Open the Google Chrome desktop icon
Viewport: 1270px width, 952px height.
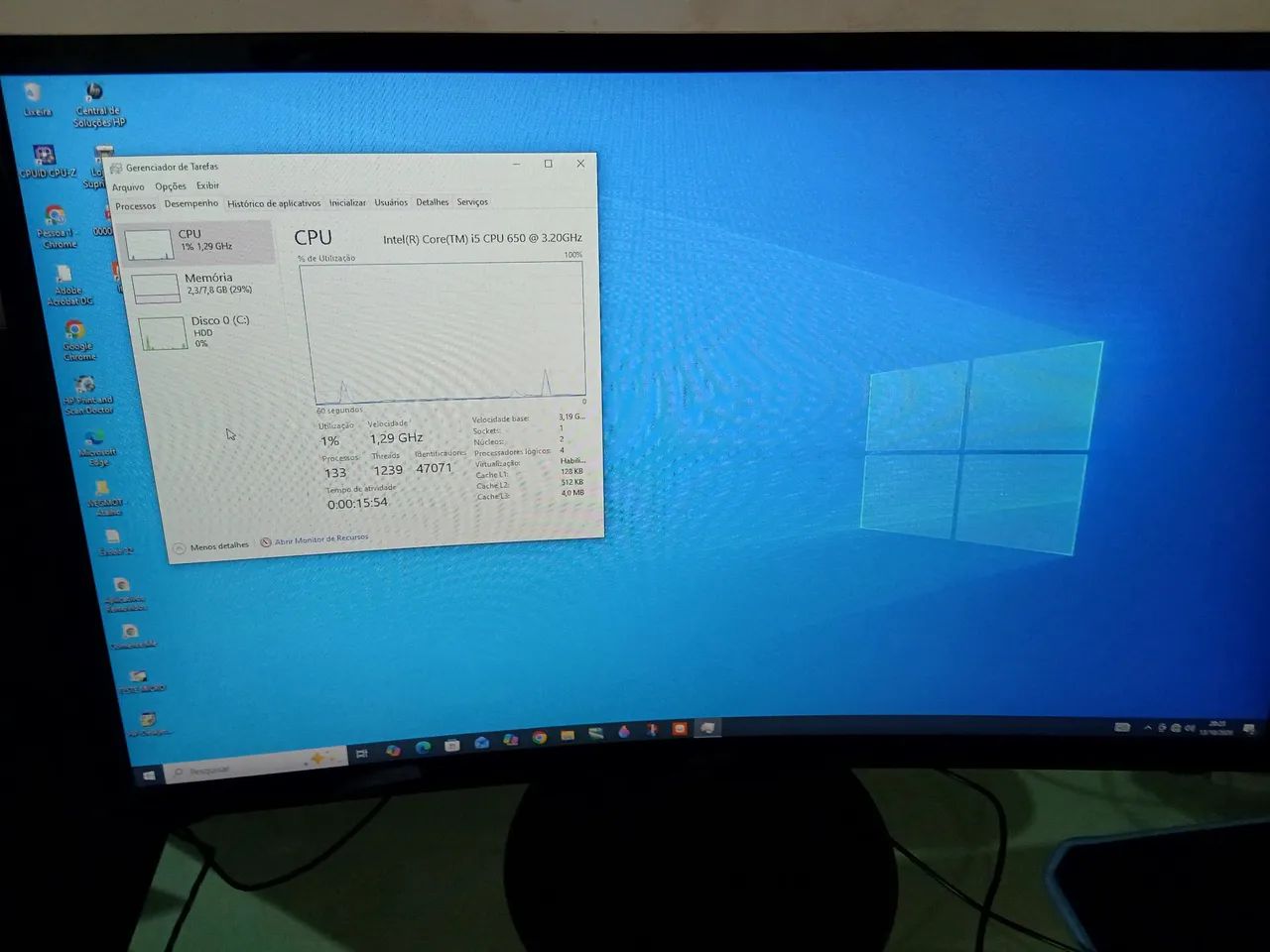pyautogui.click(x=77, y=340)
